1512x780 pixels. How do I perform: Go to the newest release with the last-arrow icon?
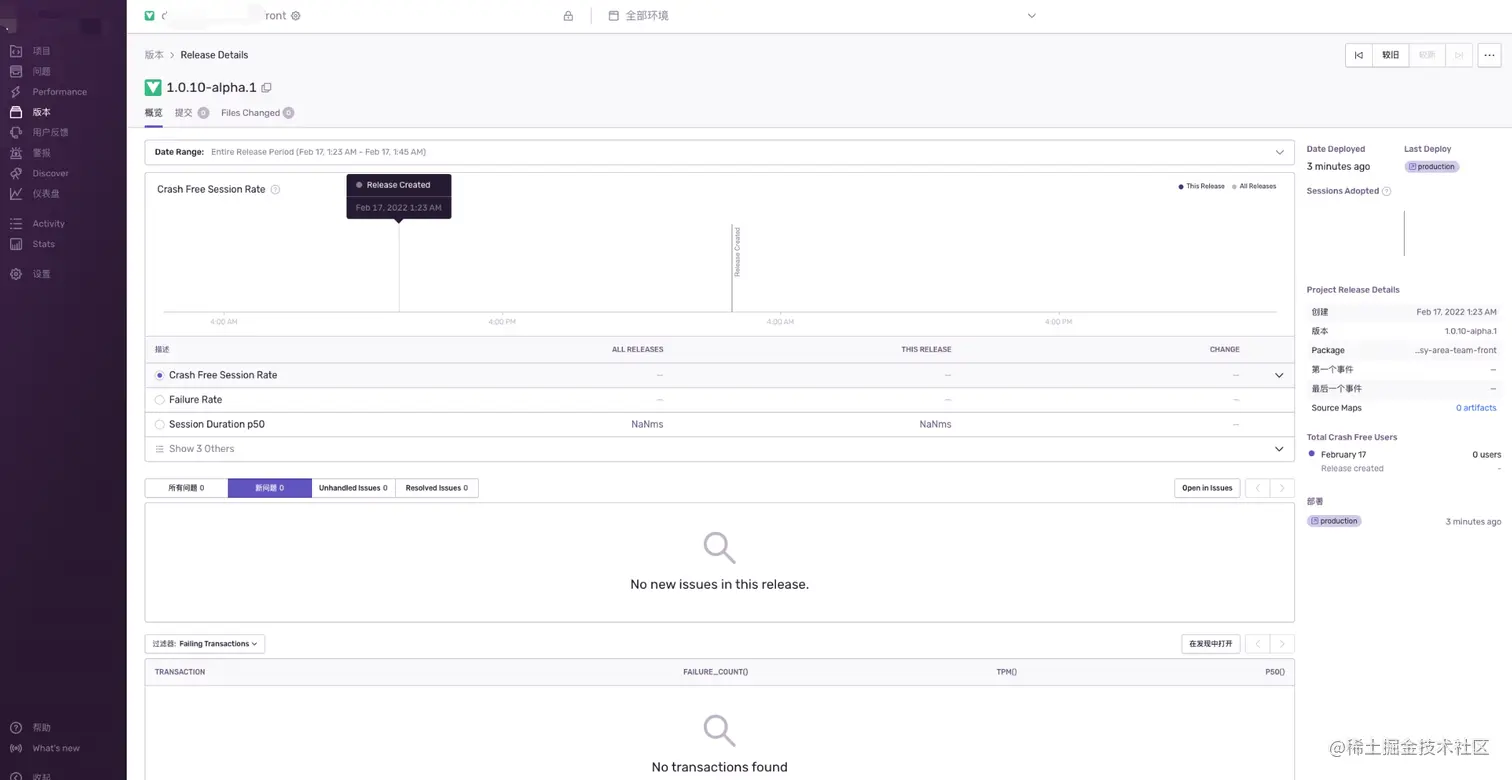(x=1459, y=55)
